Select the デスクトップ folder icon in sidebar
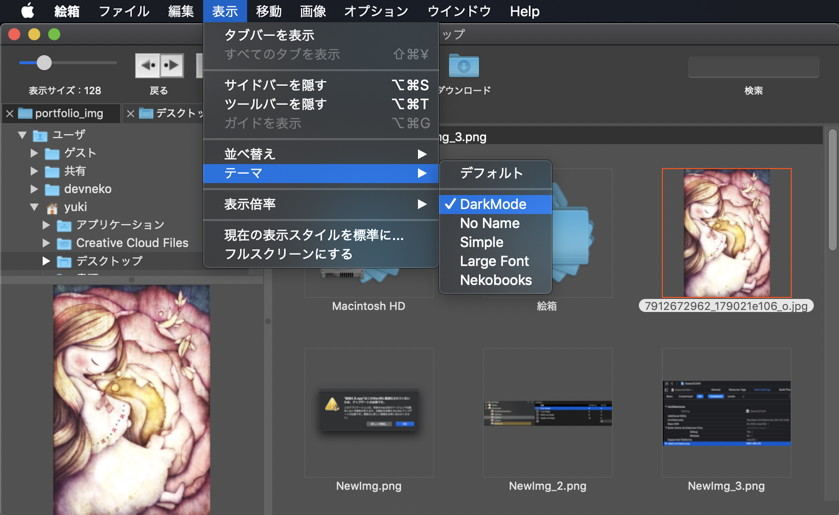This screenshot has width=839, height=515. pos(64,261)
